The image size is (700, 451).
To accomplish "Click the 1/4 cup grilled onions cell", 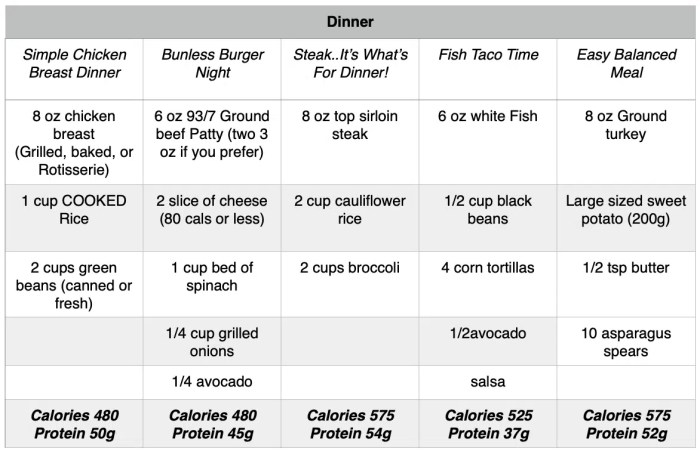I will (x=212, y=343).
